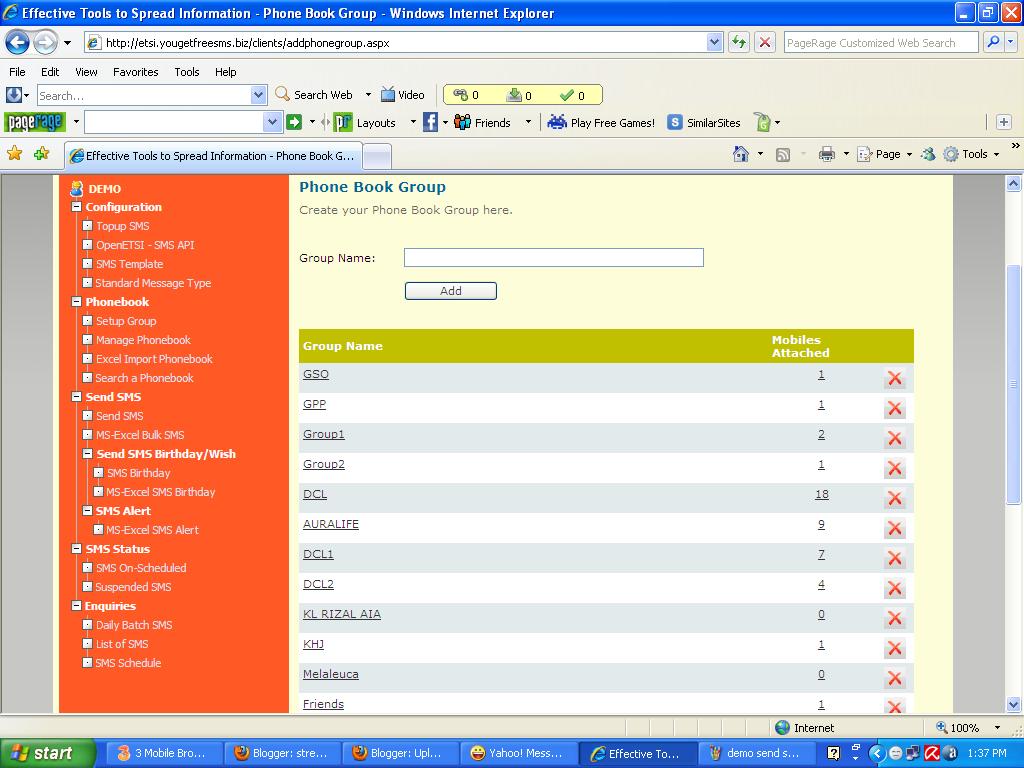The width and height of the screenshot is (1024, 768).
Task: Click the green Go arrow in PageRage toolbar
Action: (x=294, y=122)
